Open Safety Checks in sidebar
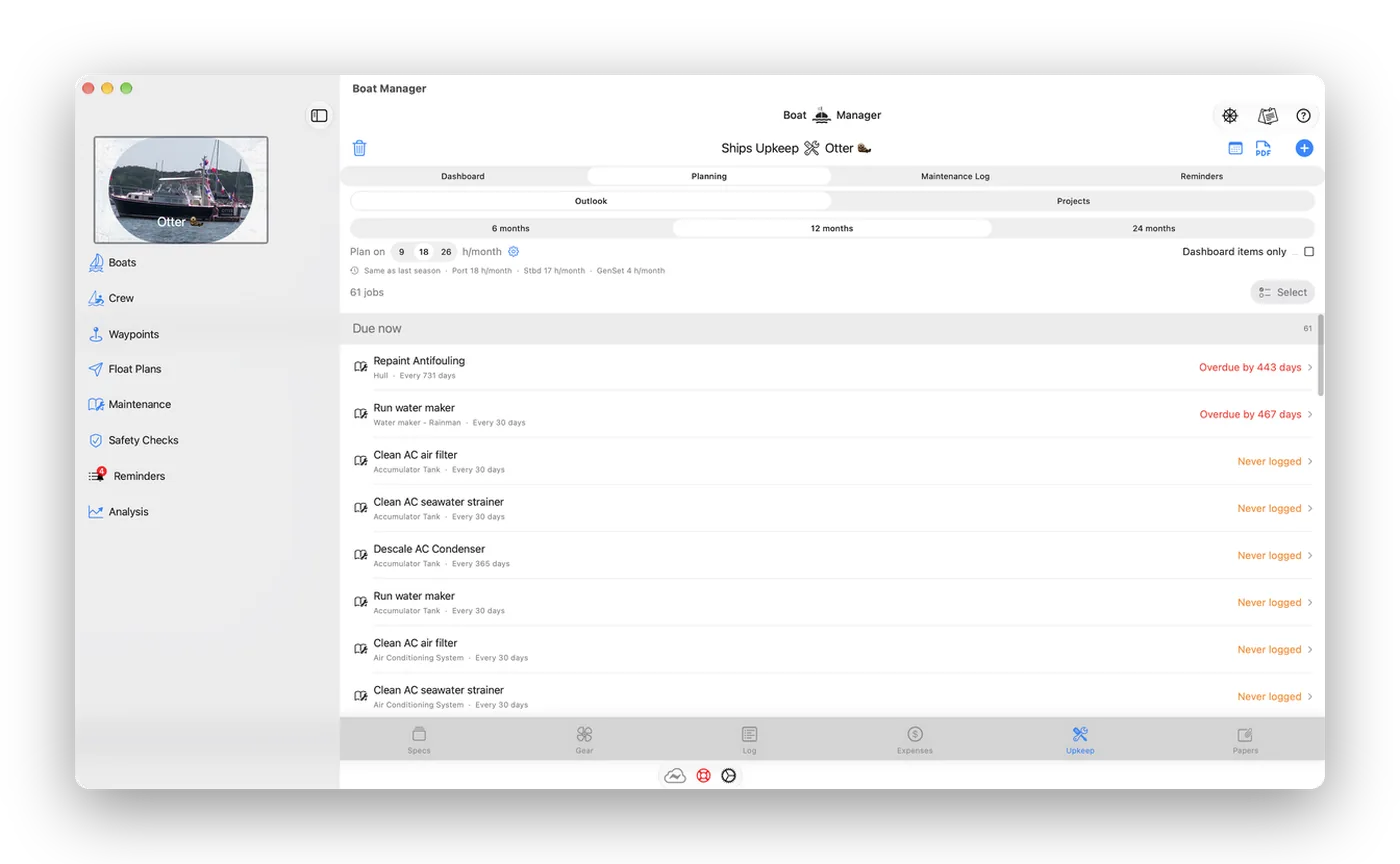The height and width of the screenshot is (864, 1400). pyautogui.click(x=143, y=440)
